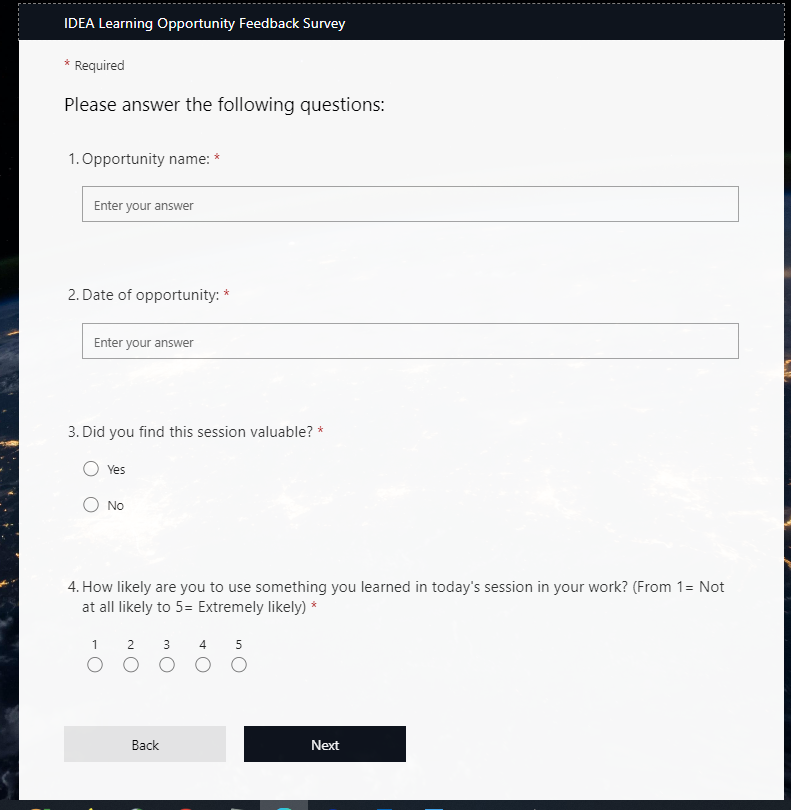This screenshot has height=810, width=791.
Task: Select Yes for session valuable question
Action: click(x=91, y=469)
